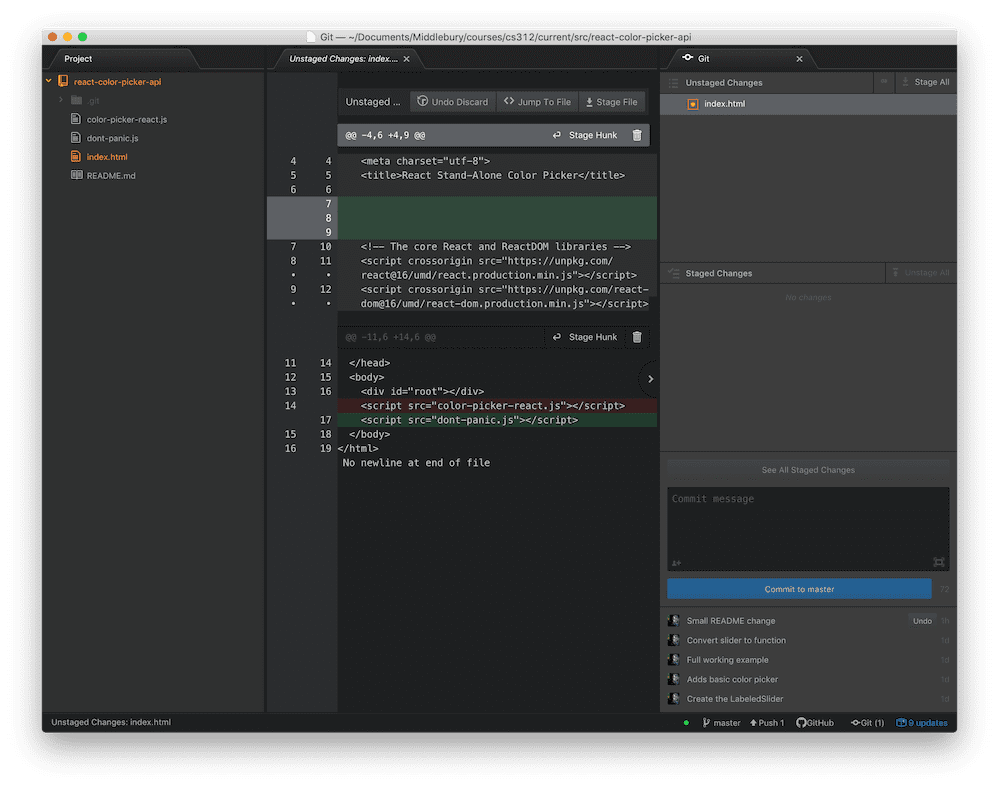Click Stage File button
This screenshot has height=788, width=999.
click(612, 102)
